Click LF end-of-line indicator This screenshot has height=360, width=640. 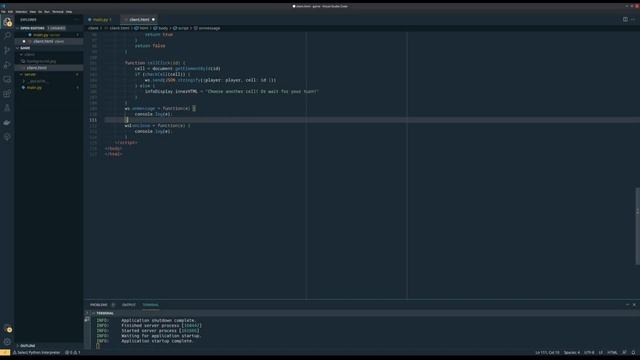point(600,353)
